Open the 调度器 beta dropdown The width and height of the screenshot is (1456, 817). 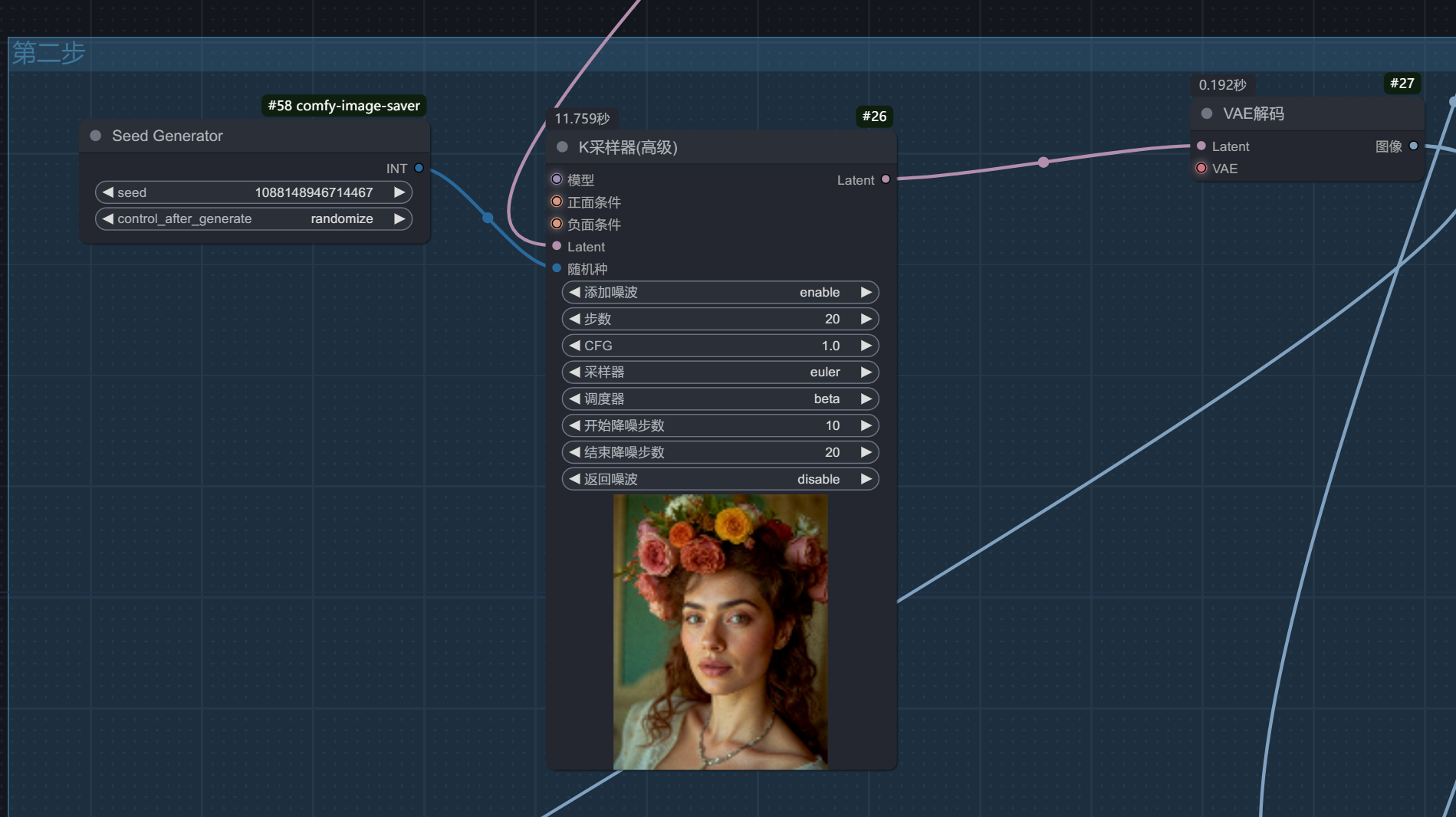[x=720, y=399]
